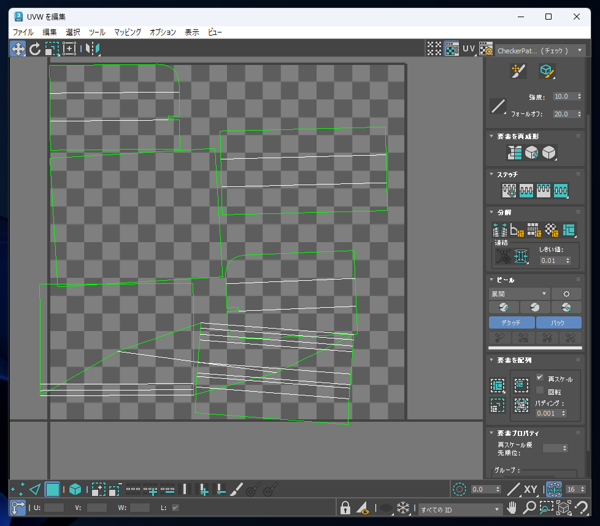Toggle the Freeze Selected snowflake icon

[403, 508]
